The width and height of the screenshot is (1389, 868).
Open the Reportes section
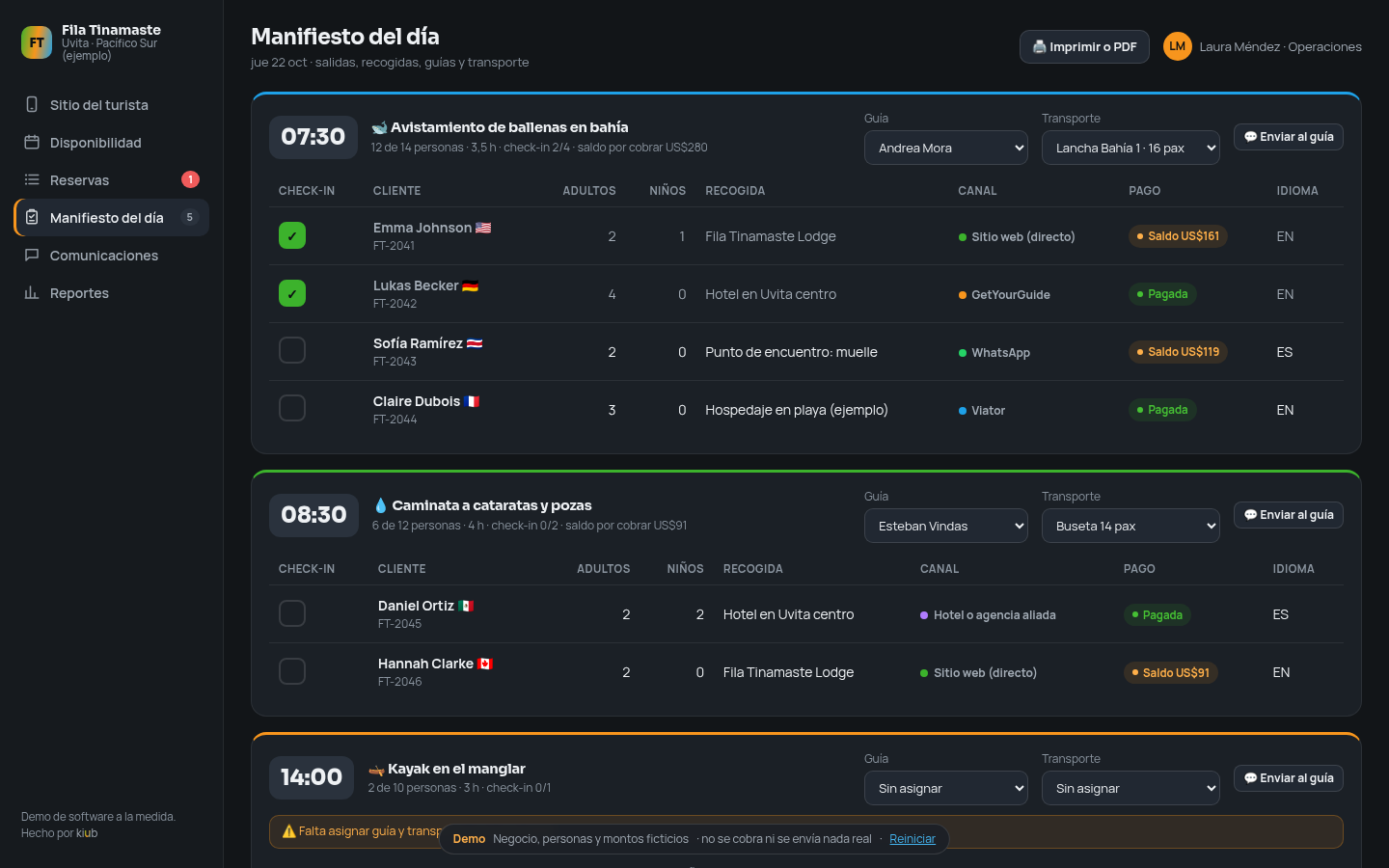pos(112,292)
